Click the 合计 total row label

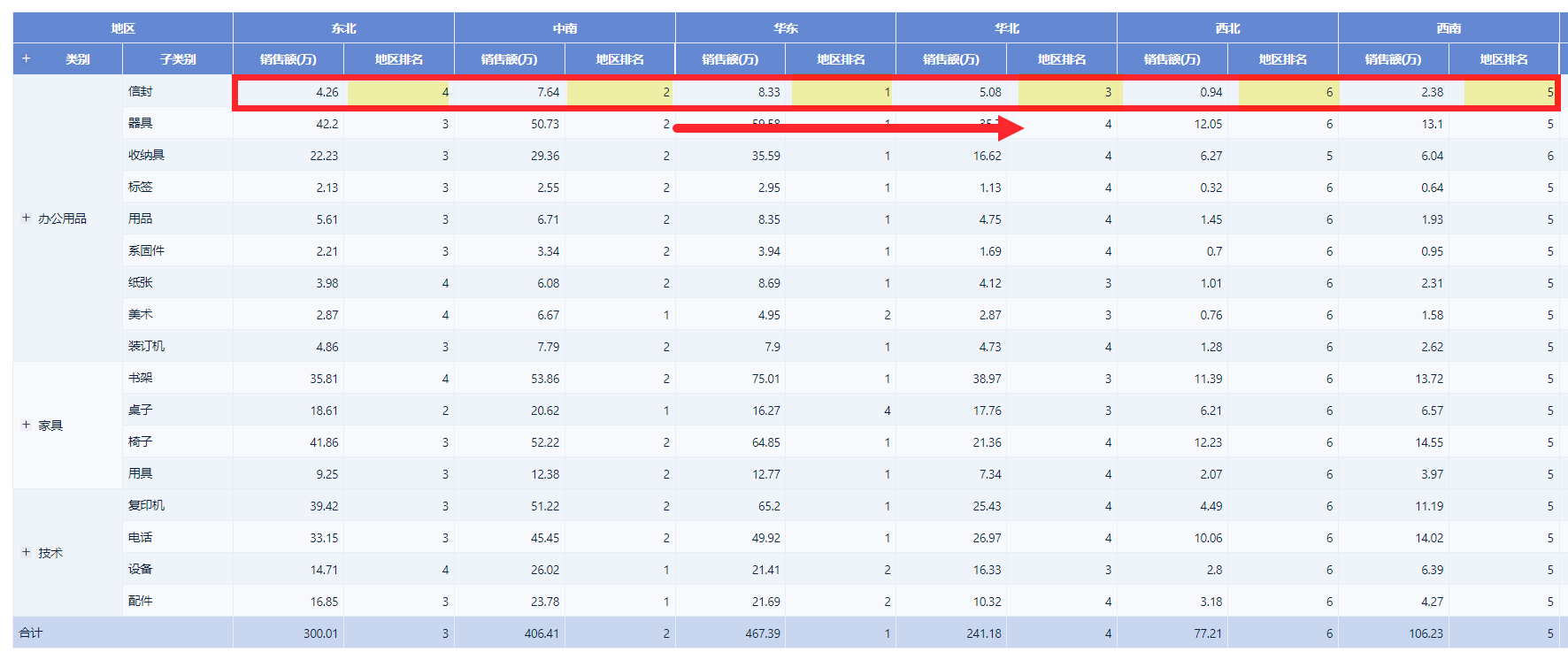pyautogui.click(x=31, y=633)
